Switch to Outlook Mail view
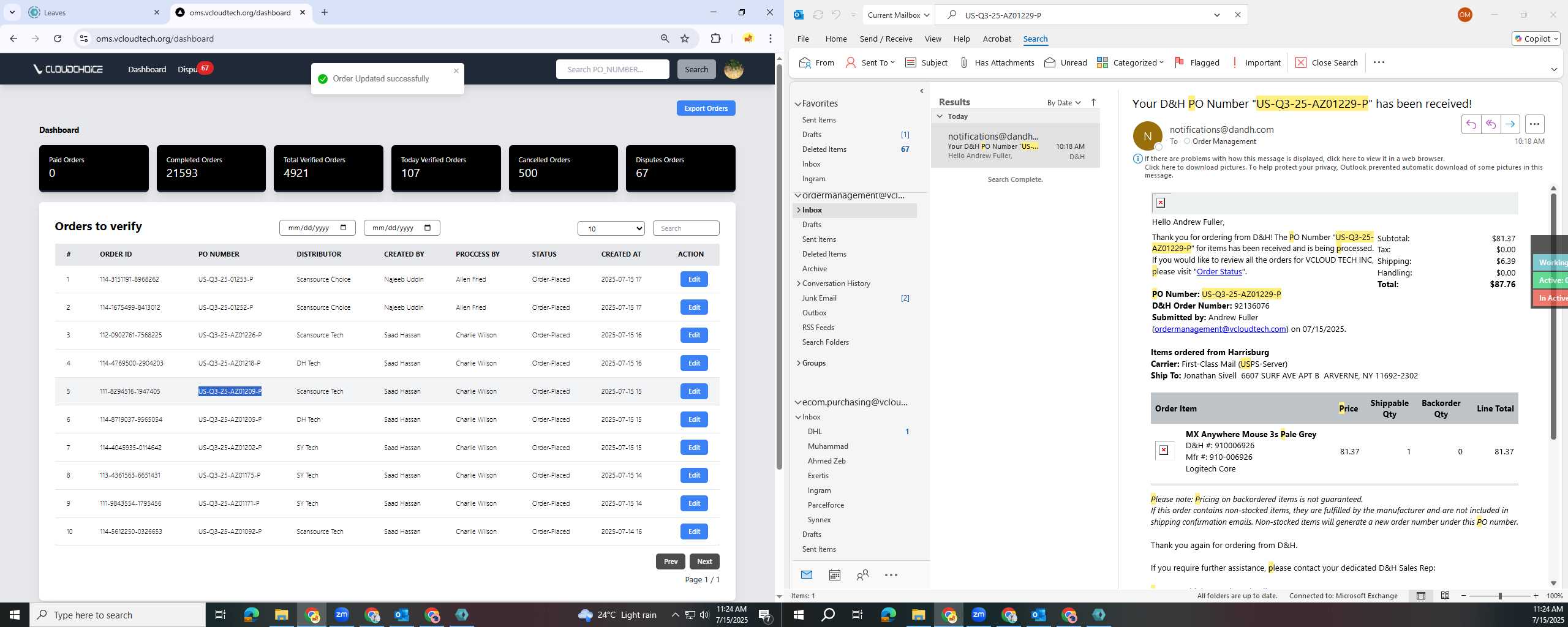This screenshot has height=627, width=1568. coord(806,575)
